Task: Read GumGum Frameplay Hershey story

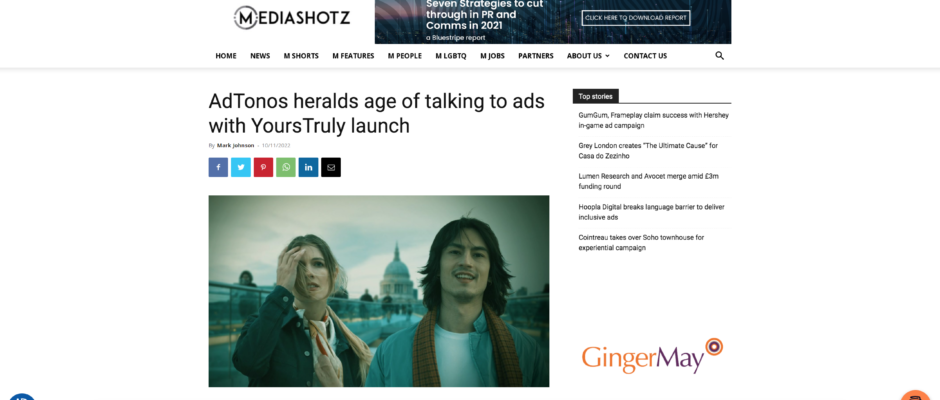Action: pos(653,120)
